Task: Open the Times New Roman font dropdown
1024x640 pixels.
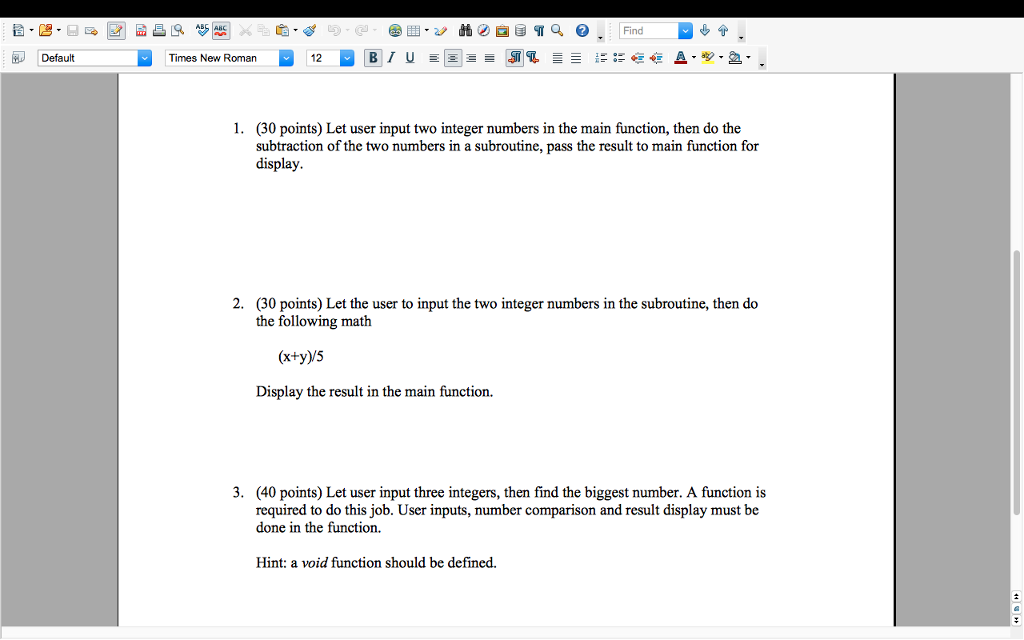Action: coord(286,58)
